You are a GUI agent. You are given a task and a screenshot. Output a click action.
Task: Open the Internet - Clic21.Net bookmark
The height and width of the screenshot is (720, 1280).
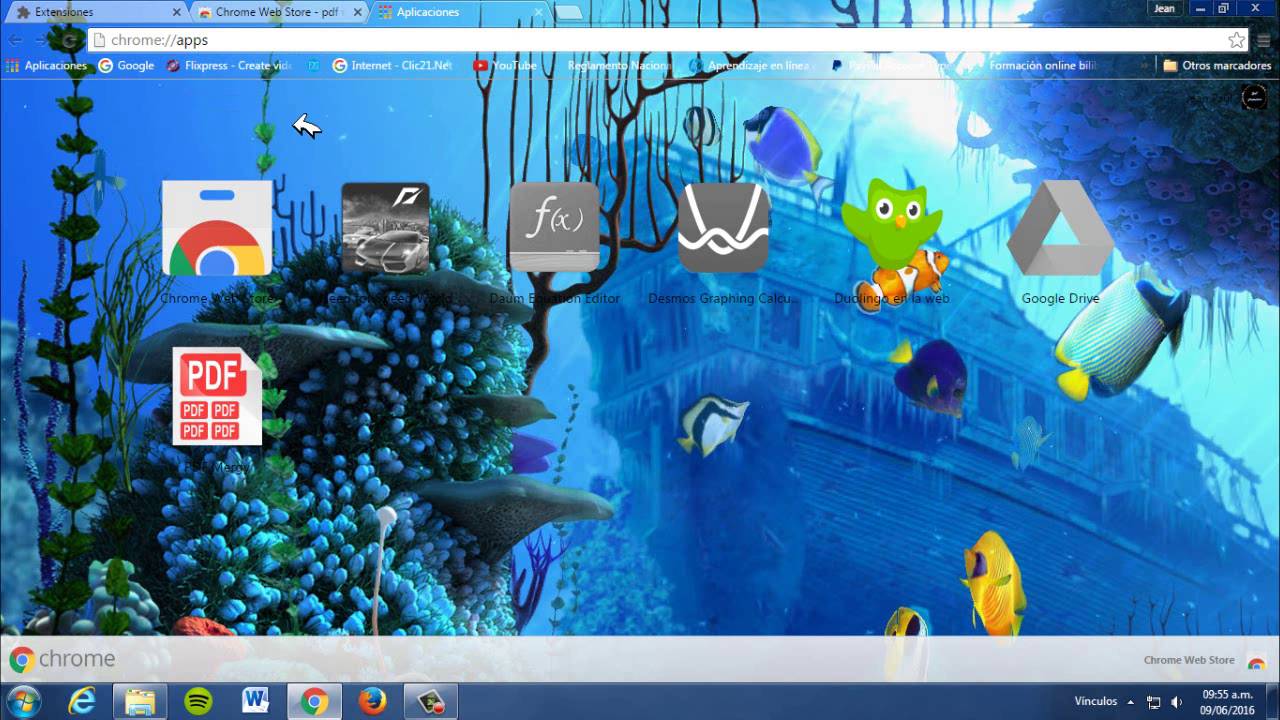(x=393, y=65)
